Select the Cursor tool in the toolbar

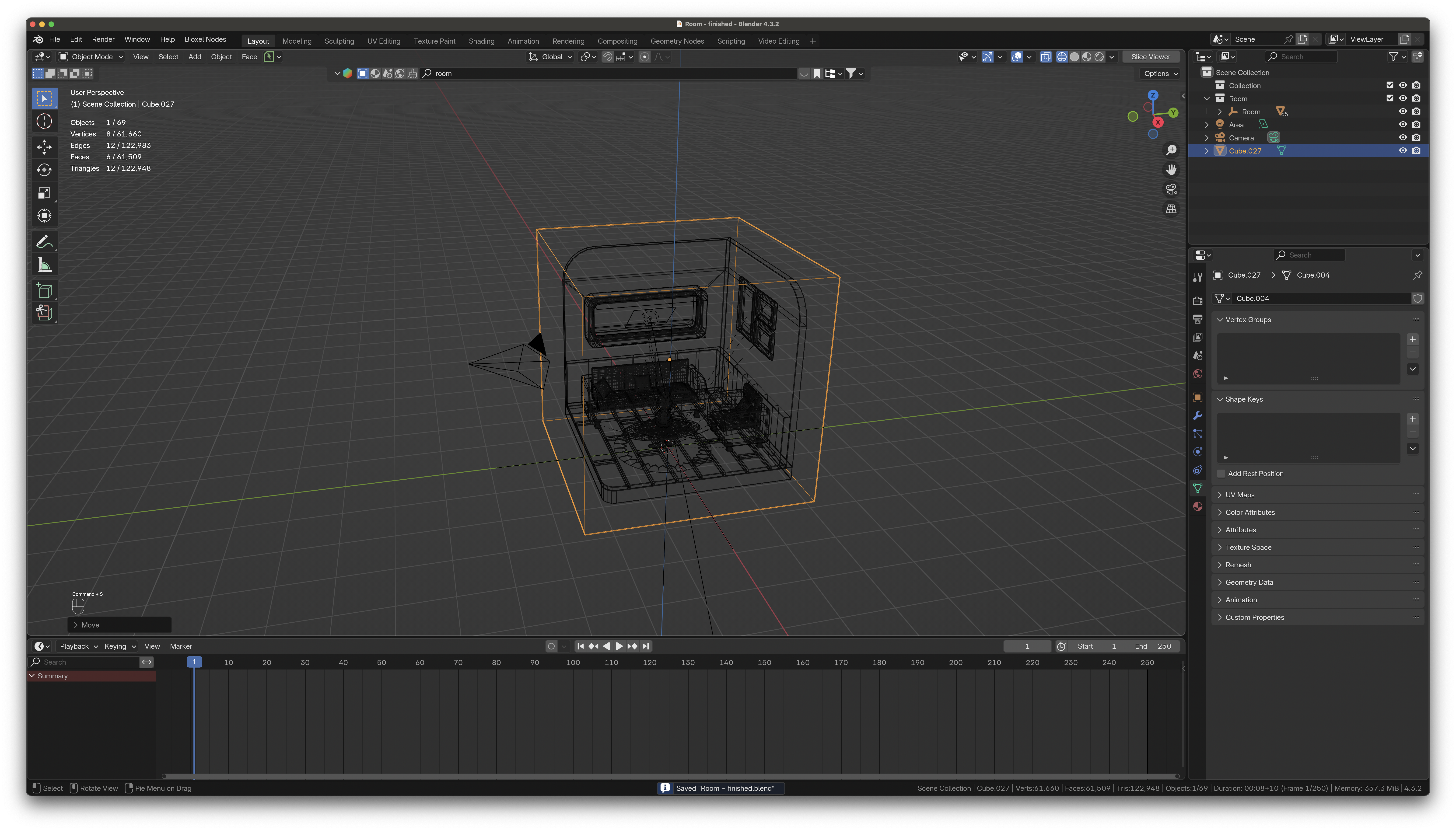point(45,122)
